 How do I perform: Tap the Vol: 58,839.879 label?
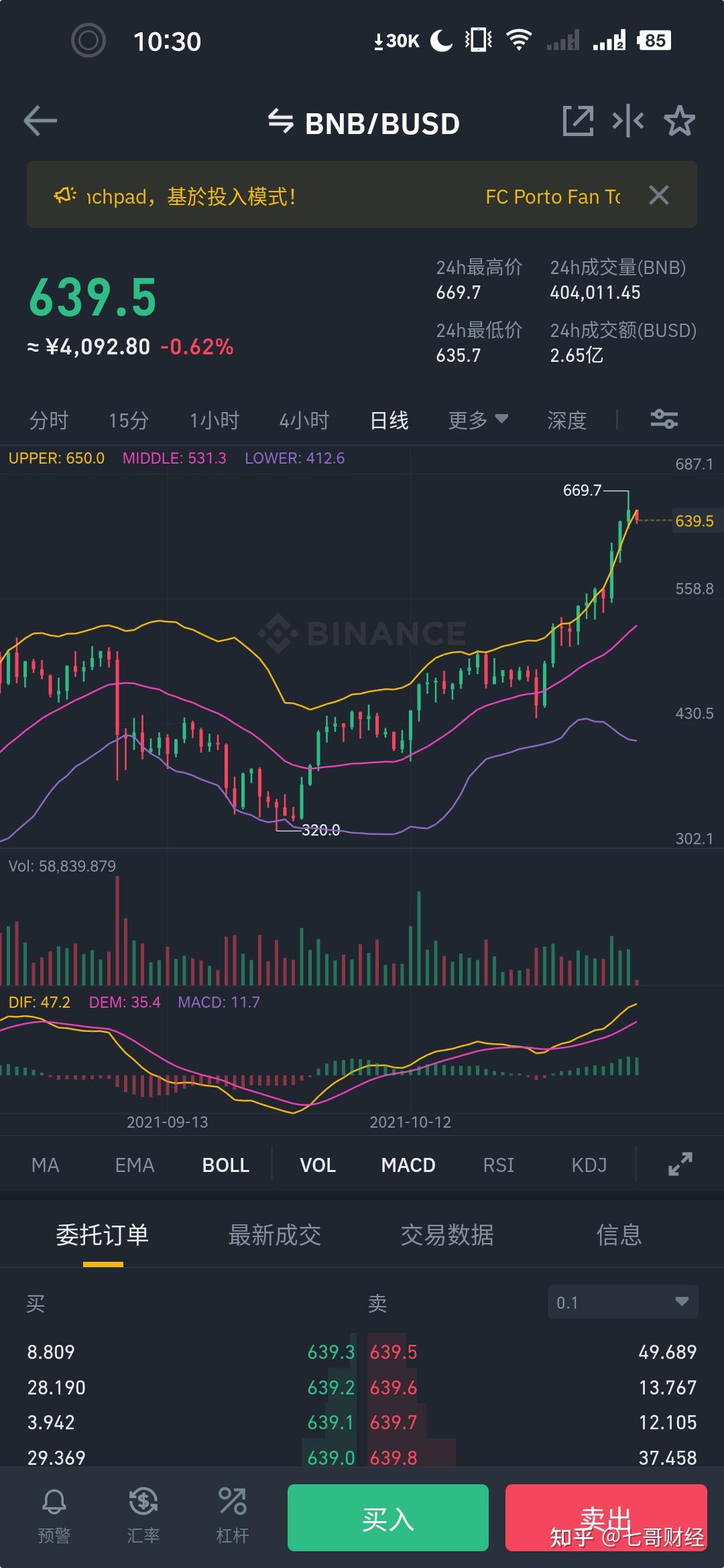[x=62, y=866]
